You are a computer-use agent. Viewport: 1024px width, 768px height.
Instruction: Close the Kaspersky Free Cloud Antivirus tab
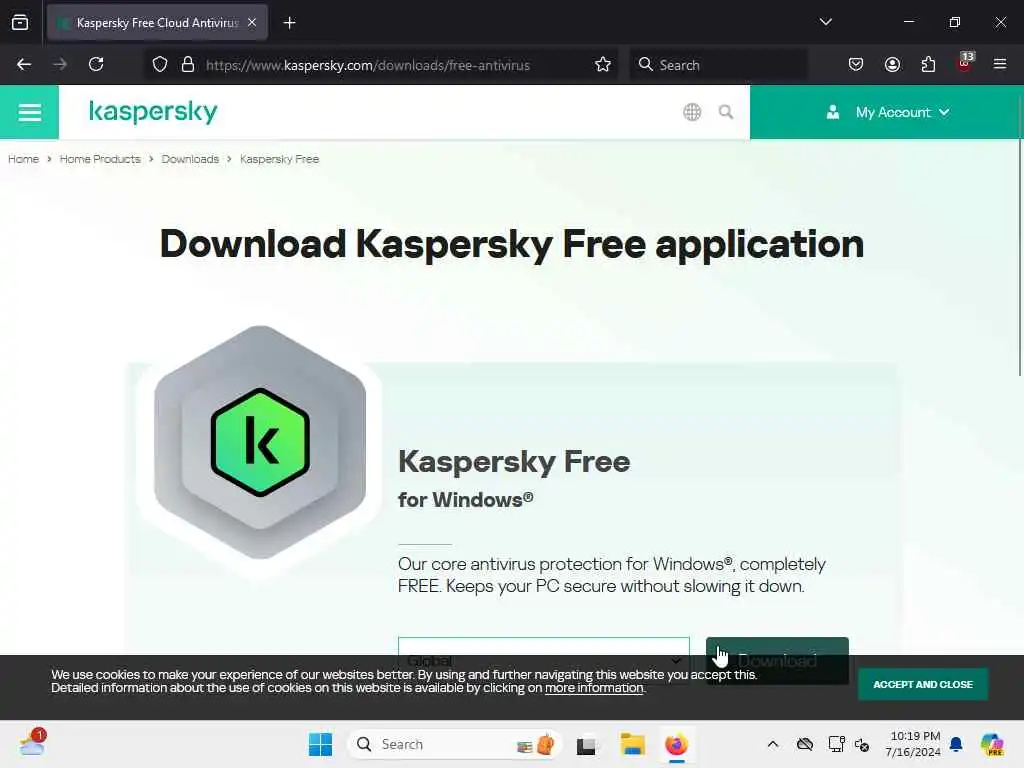[252, 22]
